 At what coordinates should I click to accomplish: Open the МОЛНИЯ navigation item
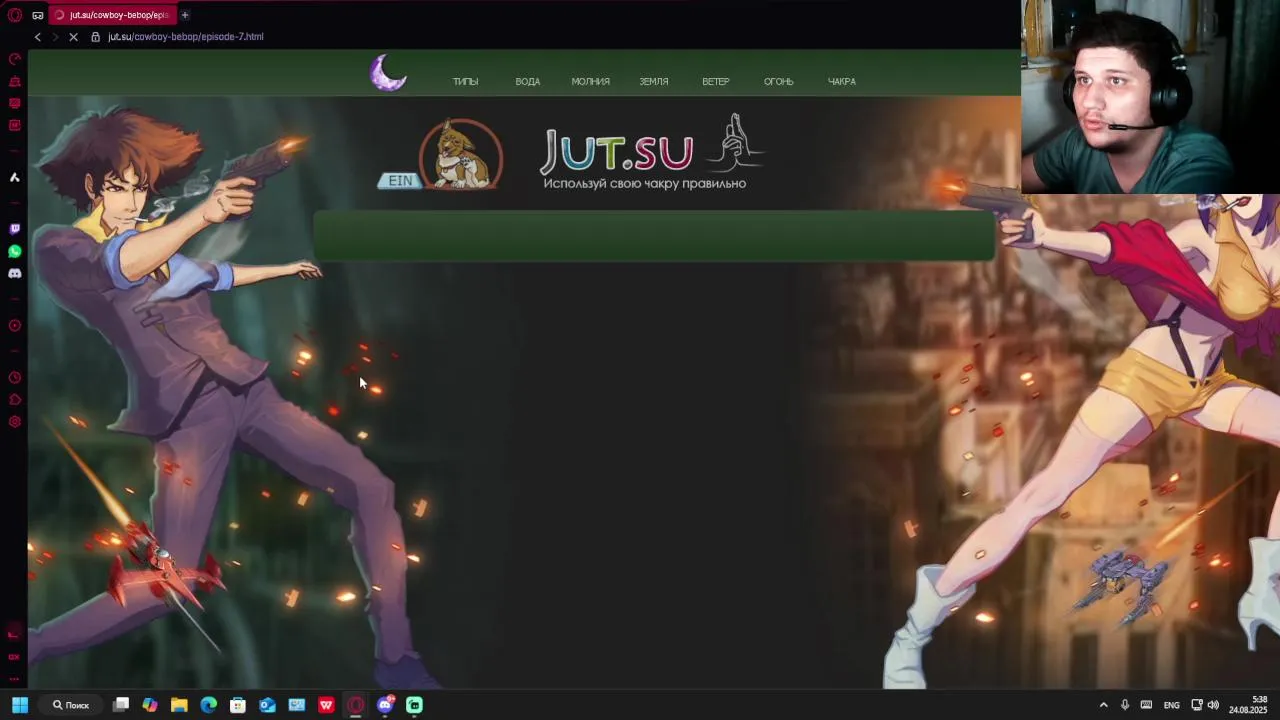pyautogui.click(x=590, y=82)
